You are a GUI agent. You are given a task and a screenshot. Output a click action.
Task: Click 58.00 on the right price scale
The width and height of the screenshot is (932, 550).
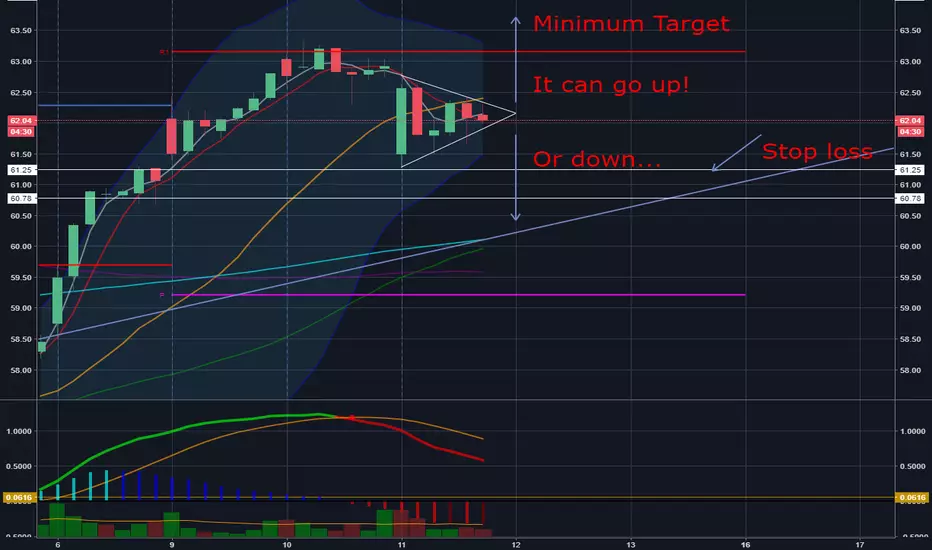[x=910, y=370]
